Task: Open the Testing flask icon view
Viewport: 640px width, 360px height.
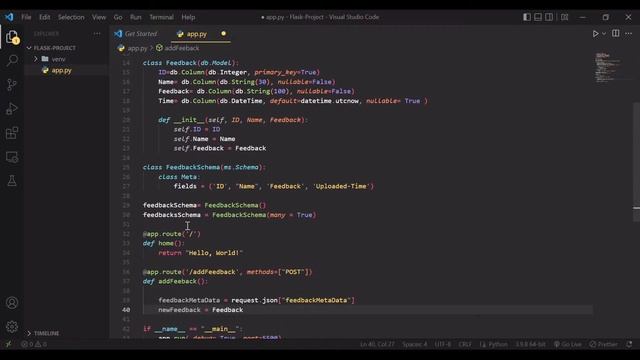Action: point(12,181)
